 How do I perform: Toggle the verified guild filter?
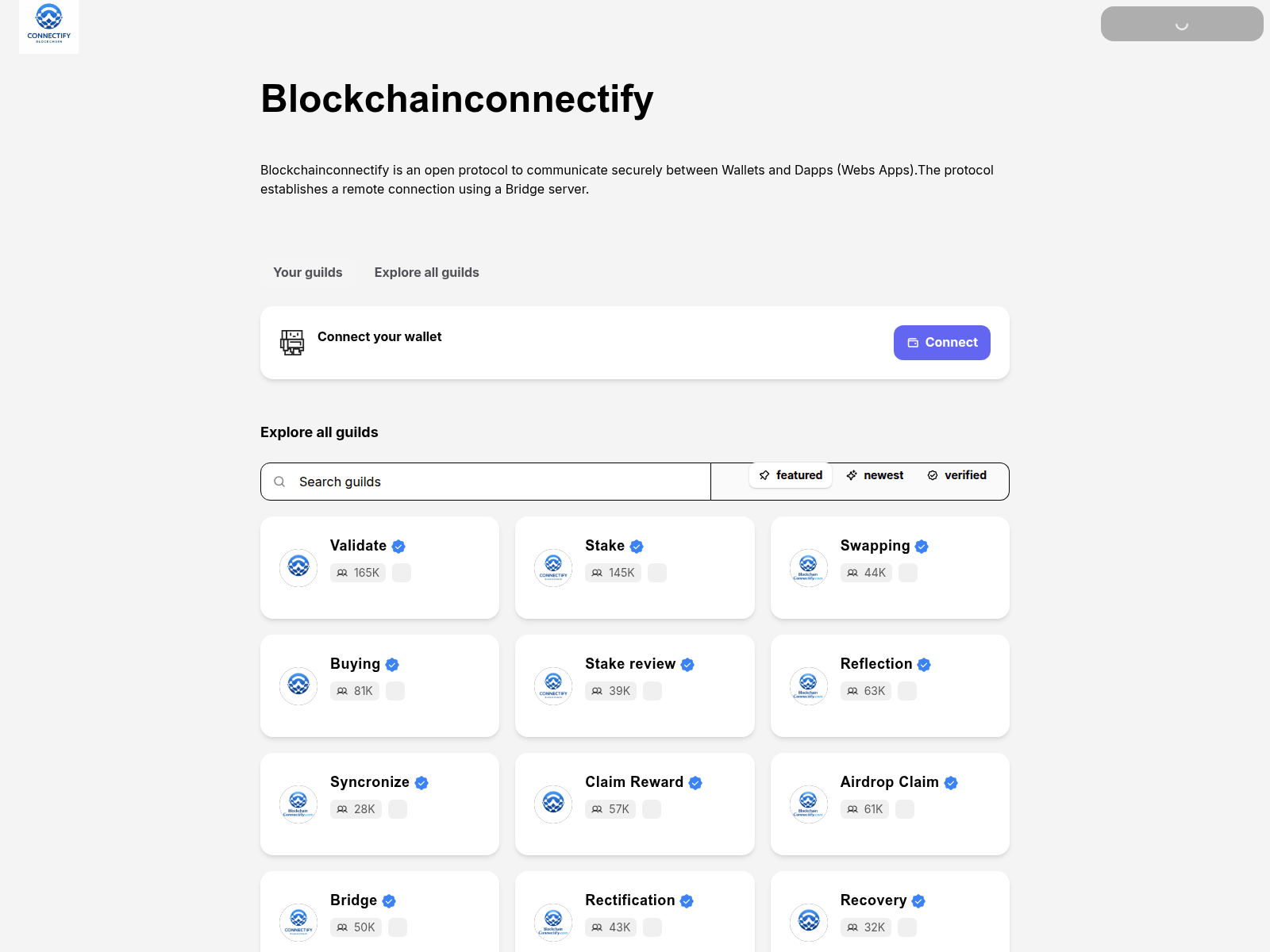coord(956,475)
